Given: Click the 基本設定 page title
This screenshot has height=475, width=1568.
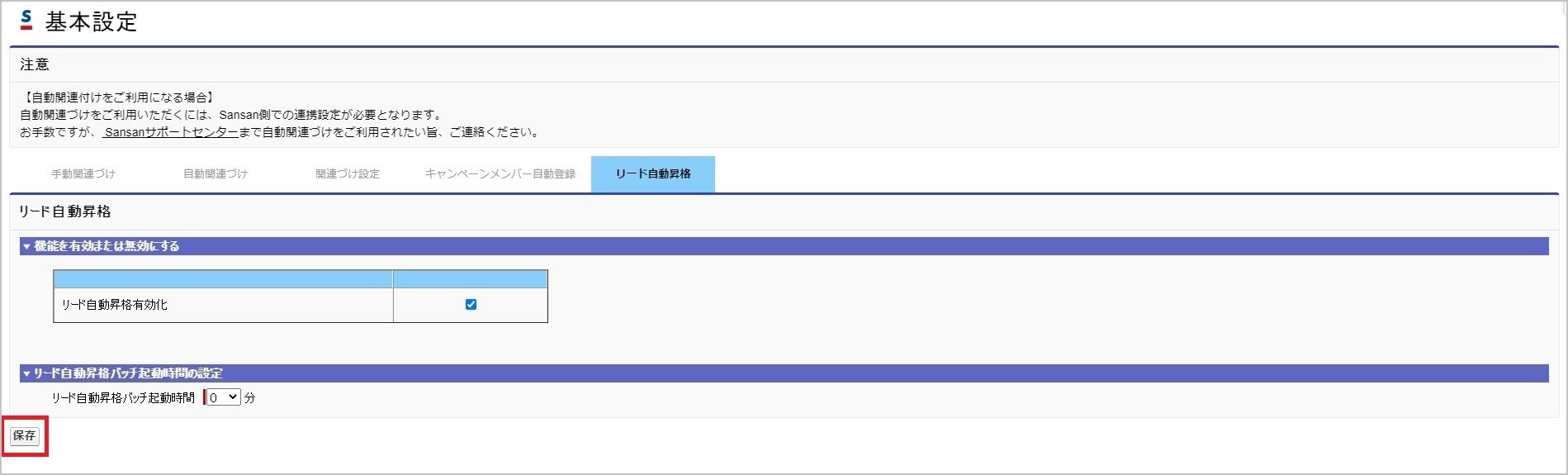Looking at the screenshot, I should click(x=91, y=22).
